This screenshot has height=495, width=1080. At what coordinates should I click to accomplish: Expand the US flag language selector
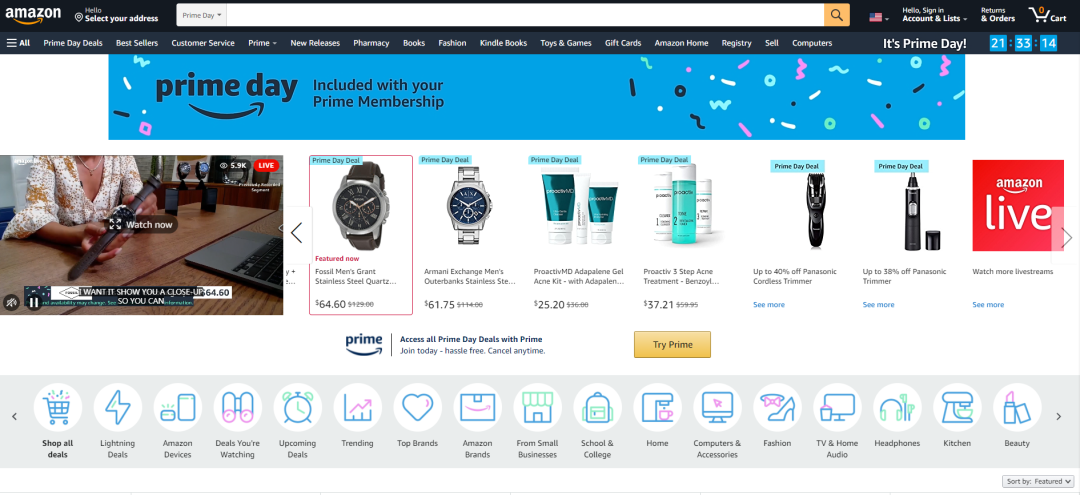click(x=878, y=17)
